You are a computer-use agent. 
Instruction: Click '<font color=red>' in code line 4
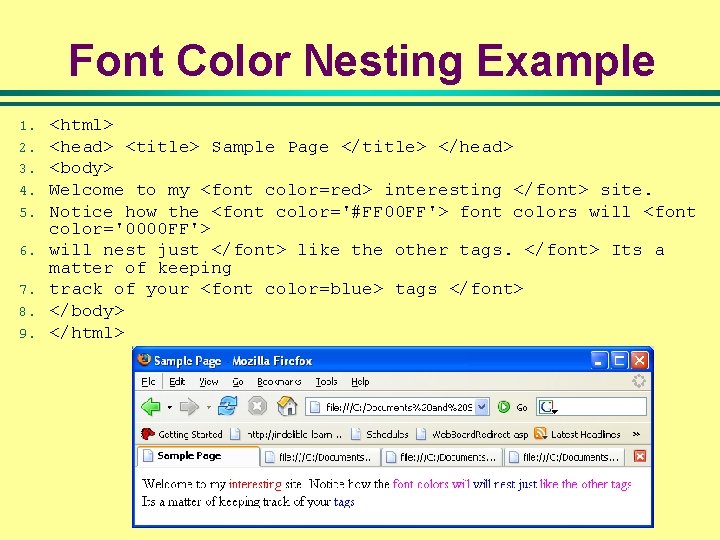pos(287,190)
